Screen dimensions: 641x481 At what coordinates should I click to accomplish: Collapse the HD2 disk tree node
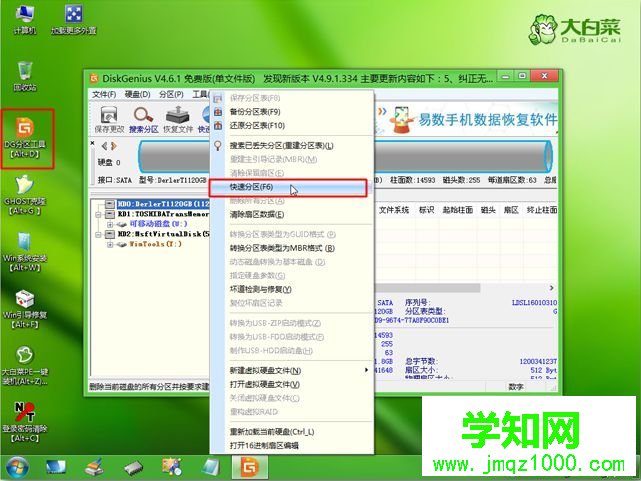click(98, 235)
